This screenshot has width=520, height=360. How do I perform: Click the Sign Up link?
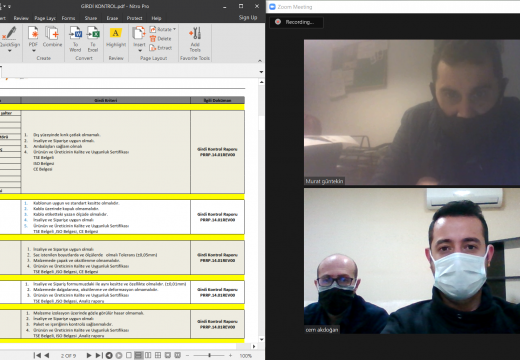click(x=248, y=17)
